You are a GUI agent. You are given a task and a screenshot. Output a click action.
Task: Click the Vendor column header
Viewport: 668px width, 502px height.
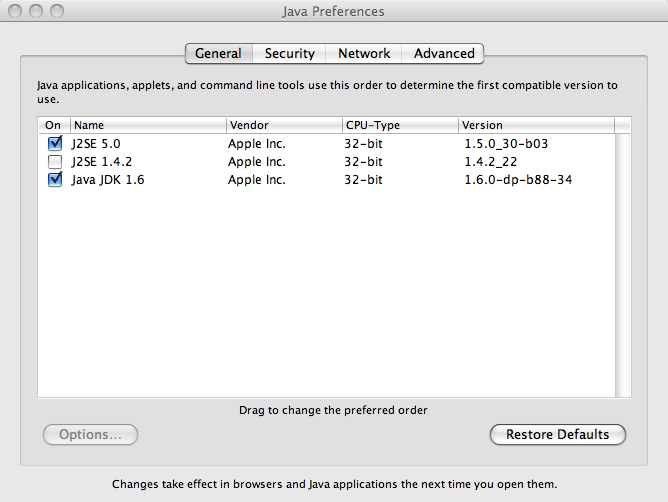[x=283, y=125]
